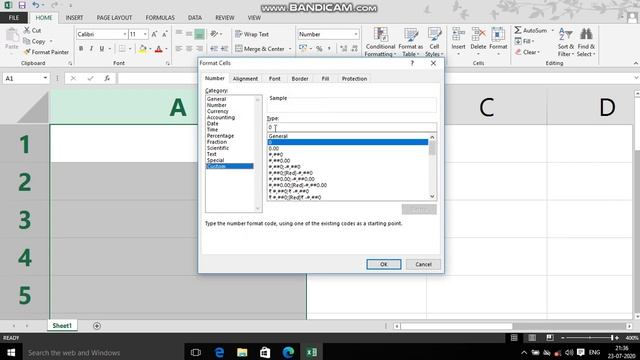Click the Type input field in dialog
Image resolution: width=640 pixels, height=360 pixels.
(351, 127)
